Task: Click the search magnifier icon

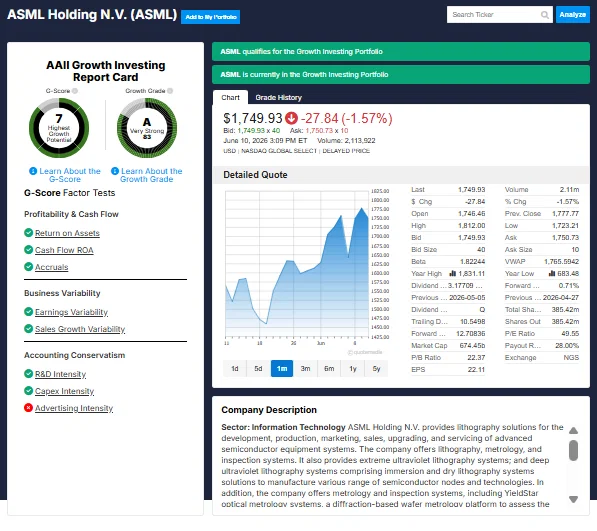Action: (544, 15)
